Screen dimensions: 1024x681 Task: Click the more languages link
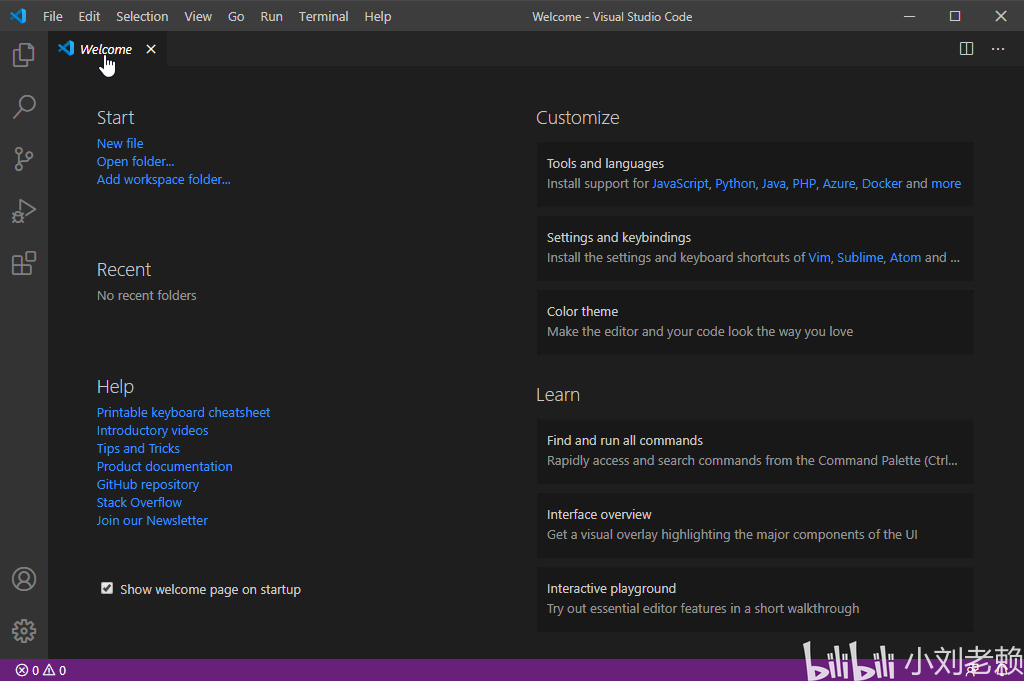click(x=946, y=183)
